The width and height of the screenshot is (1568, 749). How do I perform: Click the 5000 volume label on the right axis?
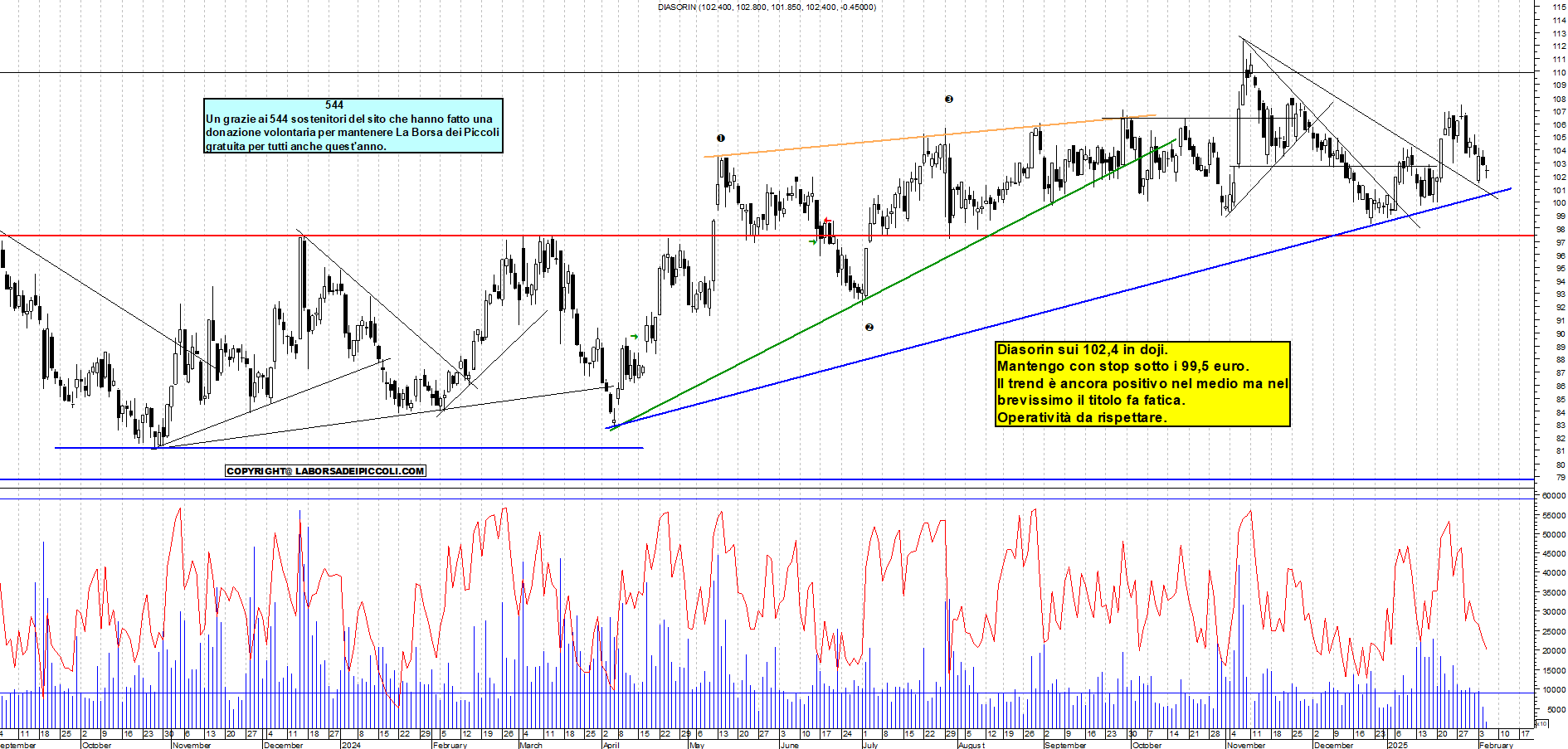1556,709
